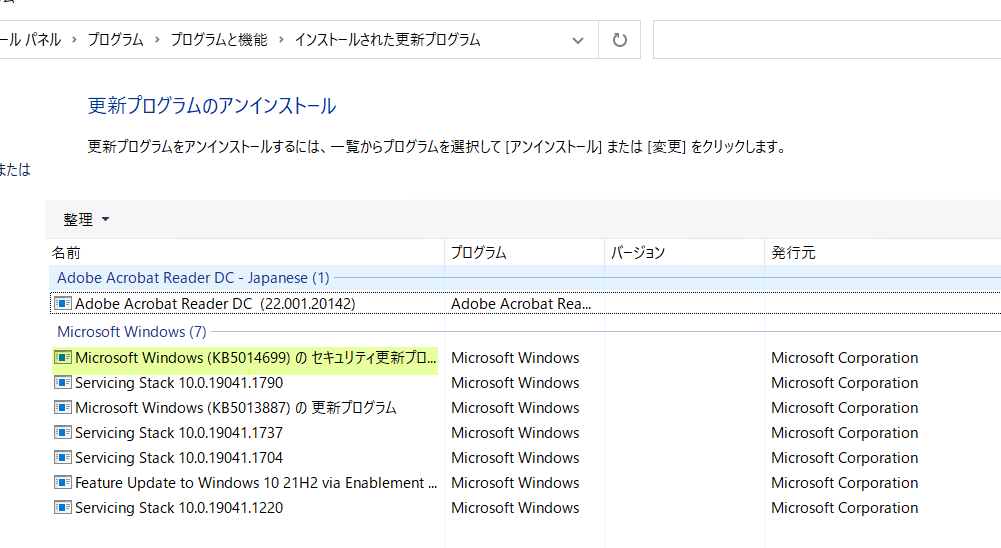Click Microsoft Windows program cell of the KB5013887 row

[515, 407]
